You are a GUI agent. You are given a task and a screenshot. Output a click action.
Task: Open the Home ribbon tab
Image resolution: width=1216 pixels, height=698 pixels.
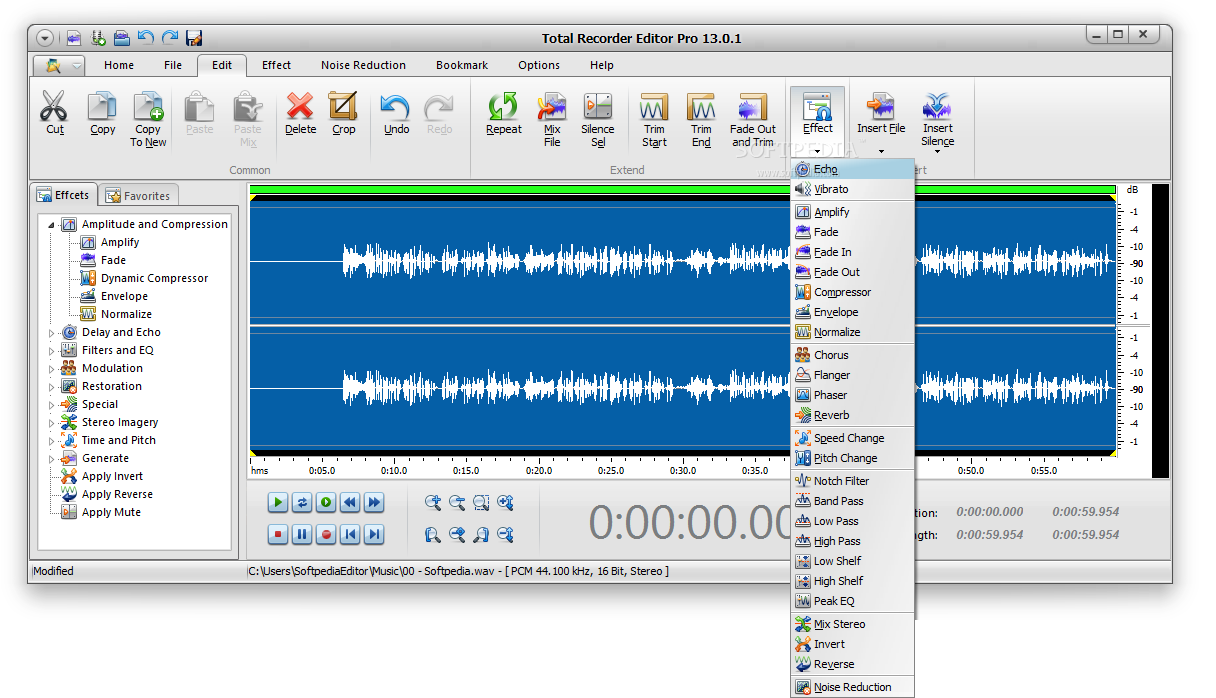pyautogui.click(x=119, y=65)
